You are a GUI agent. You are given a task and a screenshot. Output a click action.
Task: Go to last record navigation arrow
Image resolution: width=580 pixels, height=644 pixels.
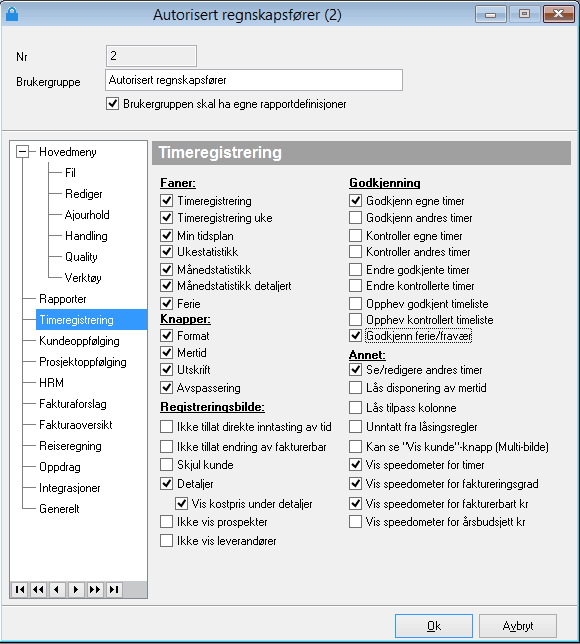coord(114,590)
